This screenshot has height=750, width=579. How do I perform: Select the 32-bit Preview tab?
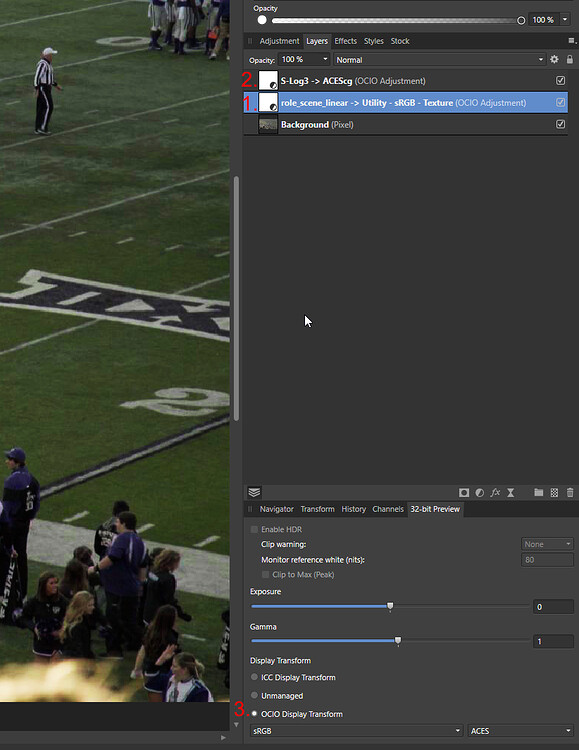pos(434,509)
